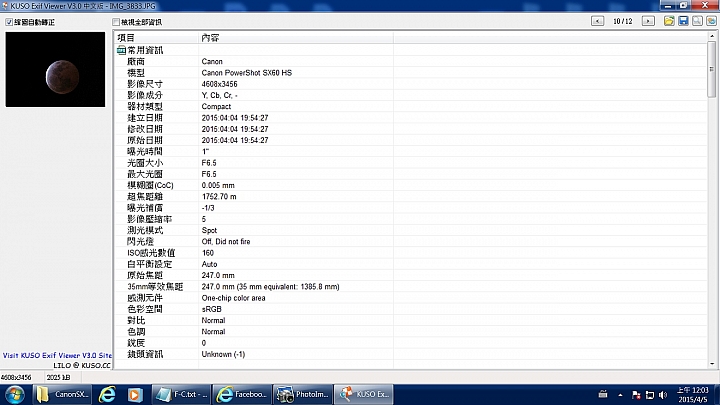Click the 2025 kB file size in status bar
Image resolution: width=720 pixels, height=405 pixels.
coord(58,377)
